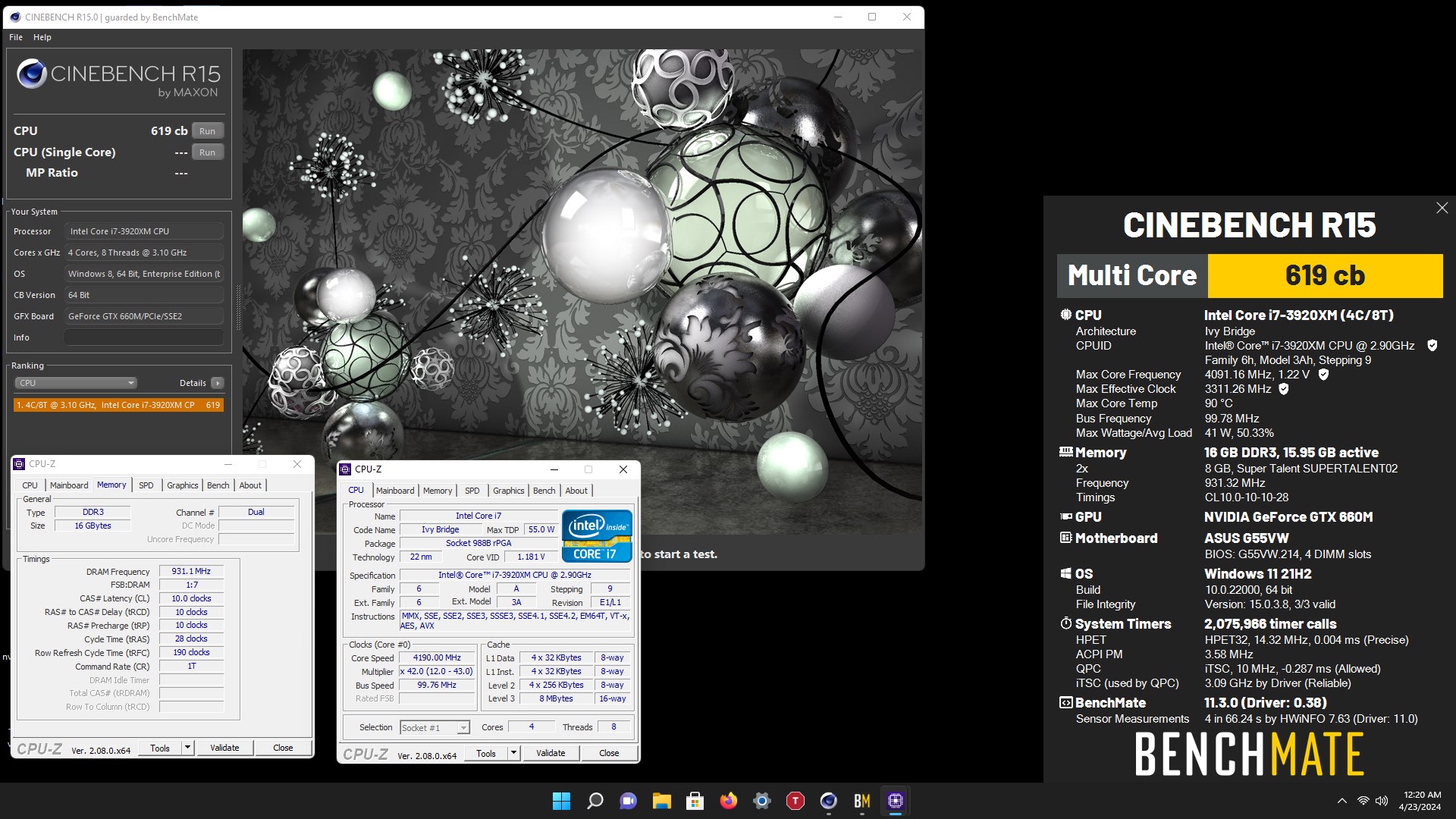Click the Core Speed 4190.00 MHz value
This screenshot has height=819, width=1456.
(x=437, y=658)
